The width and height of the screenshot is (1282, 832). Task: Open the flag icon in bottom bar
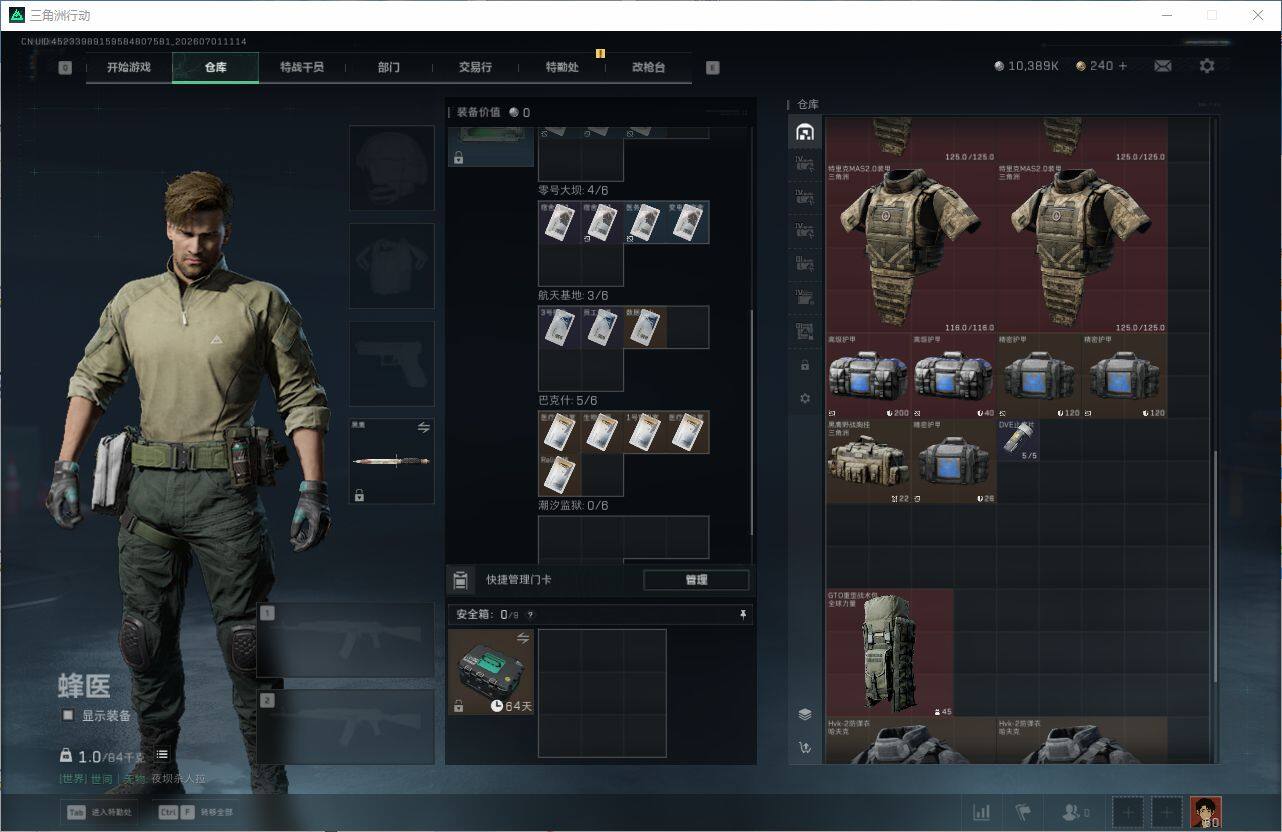tap(1023, 812)
